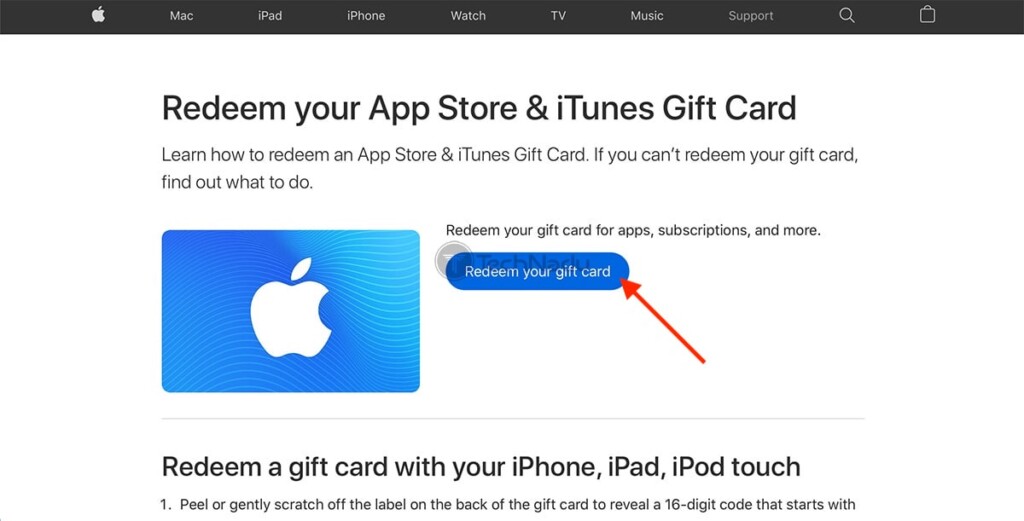The image size is (1024, 521).
Task: Click the Apple logo in navigation bar
Action: [98, 15]
